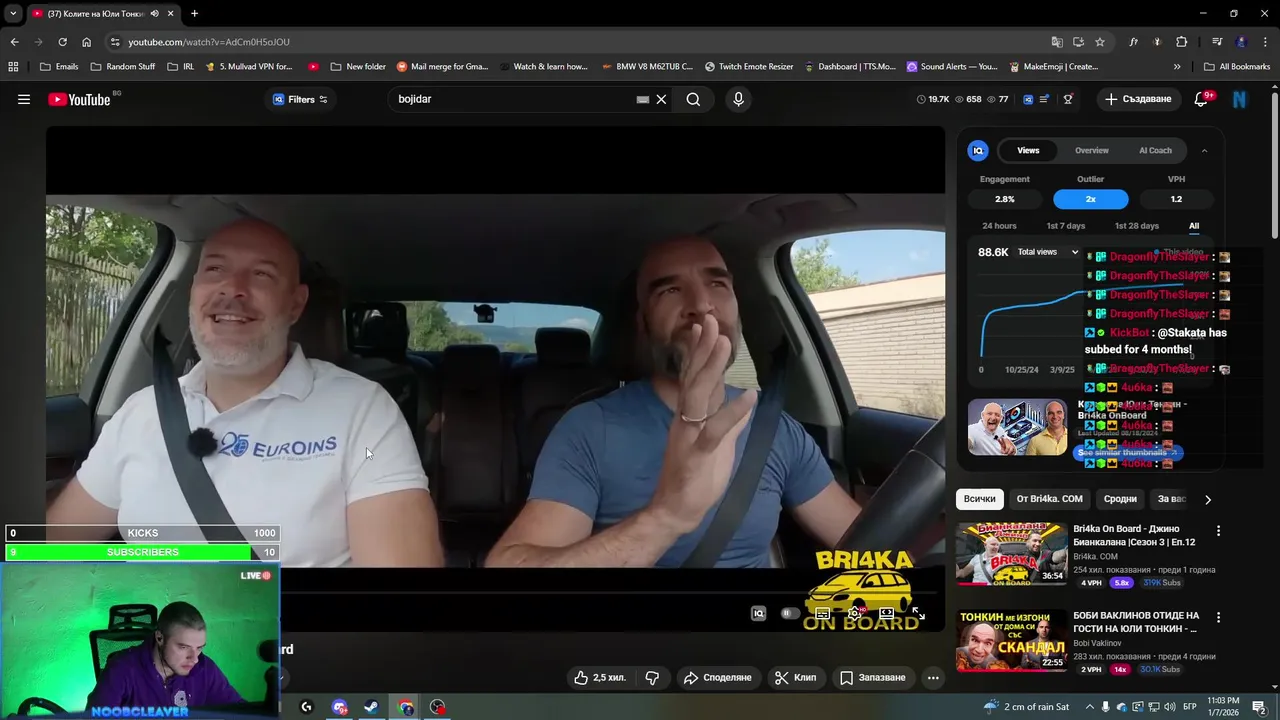This screenshot has width=1280, height=720.
Task: Switch player to theater mode
Action: tap(886, 613)
